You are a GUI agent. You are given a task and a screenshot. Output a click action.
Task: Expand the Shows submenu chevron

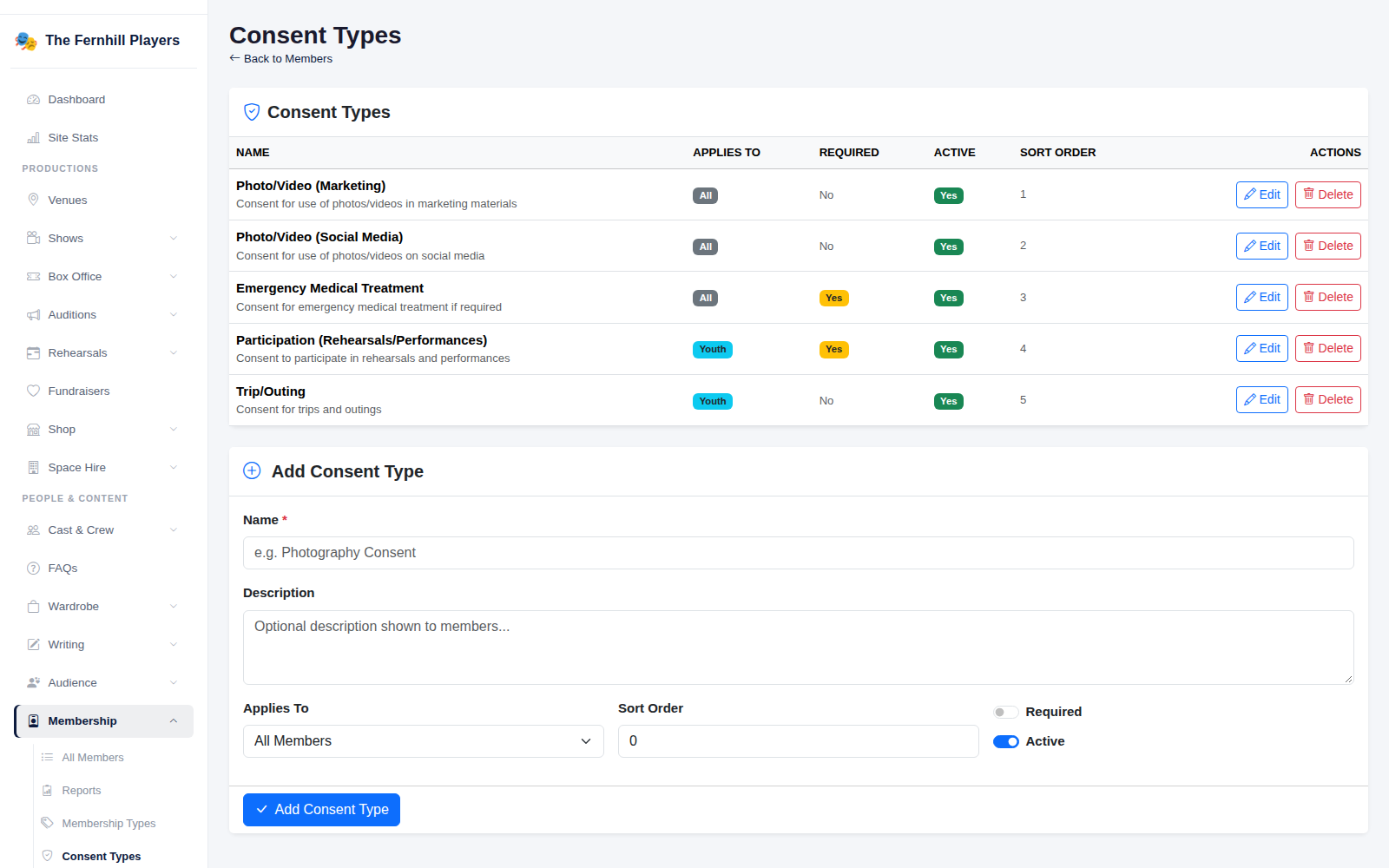point(174,239)
